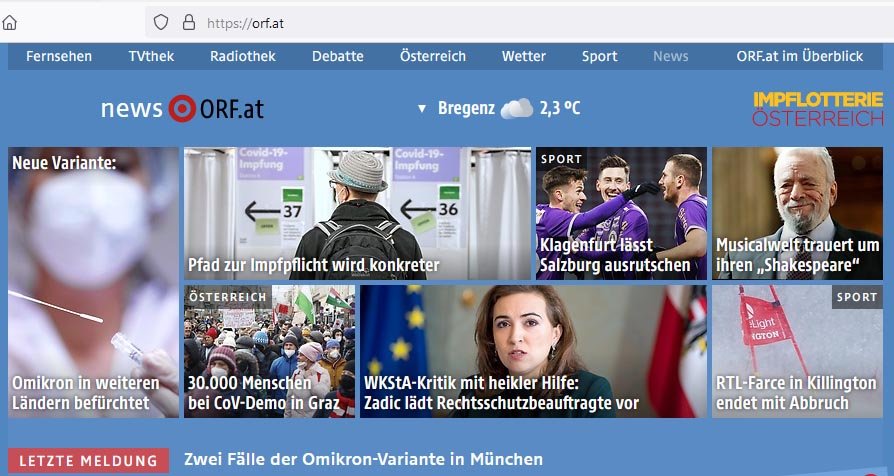This screenshot has height=476, width=894.
Task: Click the ÖSTERREICH tag on demo photo
Action: (x=228, y=297)
